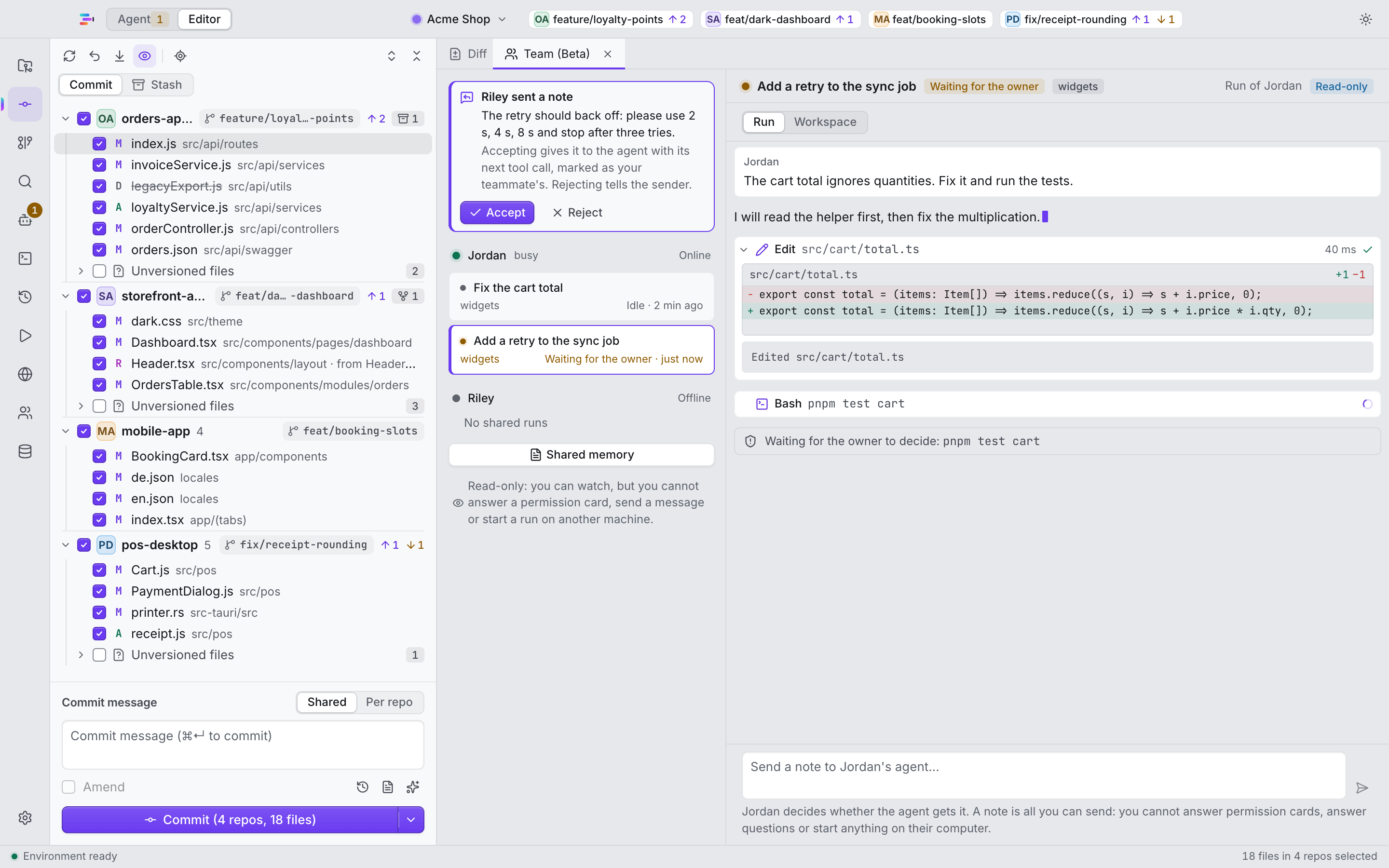
Task: Switch to the Stash tab
Action: point(157,85)
